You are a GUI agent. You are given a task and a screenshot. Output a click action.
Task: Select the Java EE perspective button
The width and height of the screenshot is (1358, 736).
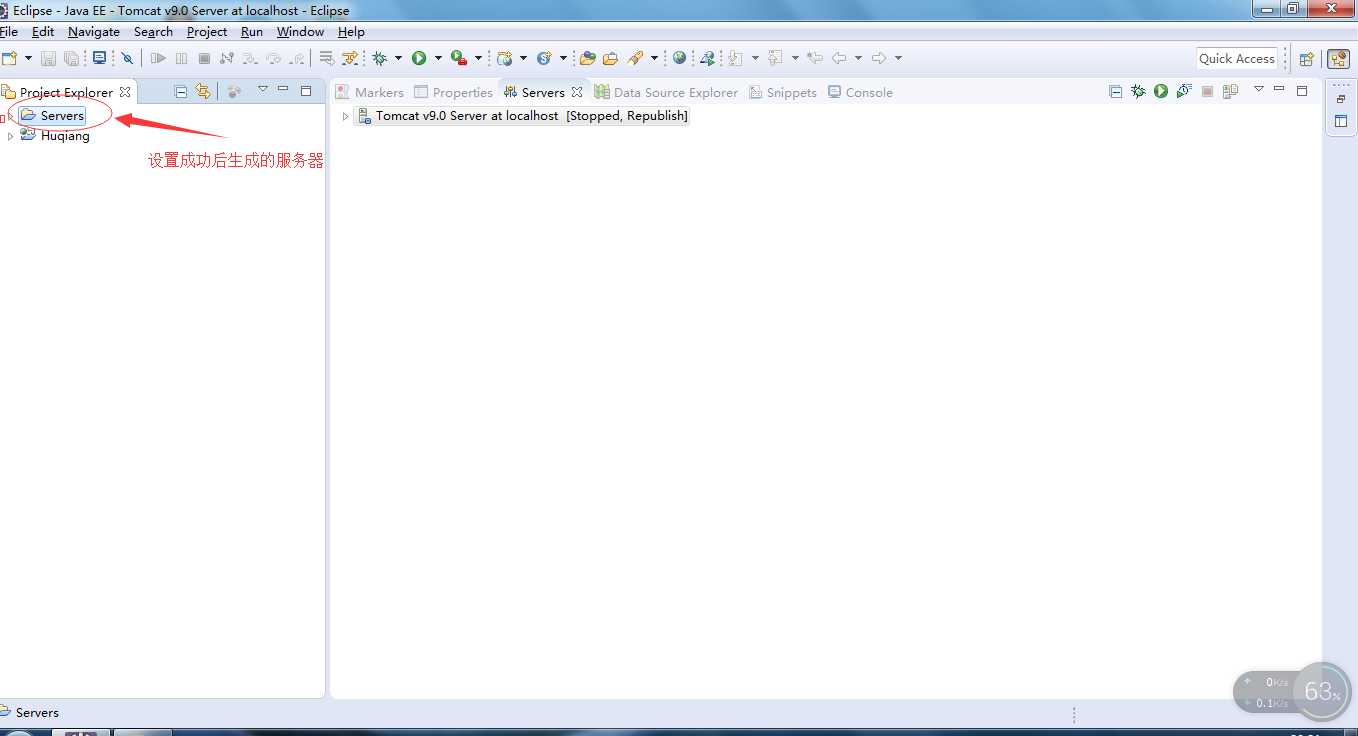pyautogui.click(x=1338, y=59)
